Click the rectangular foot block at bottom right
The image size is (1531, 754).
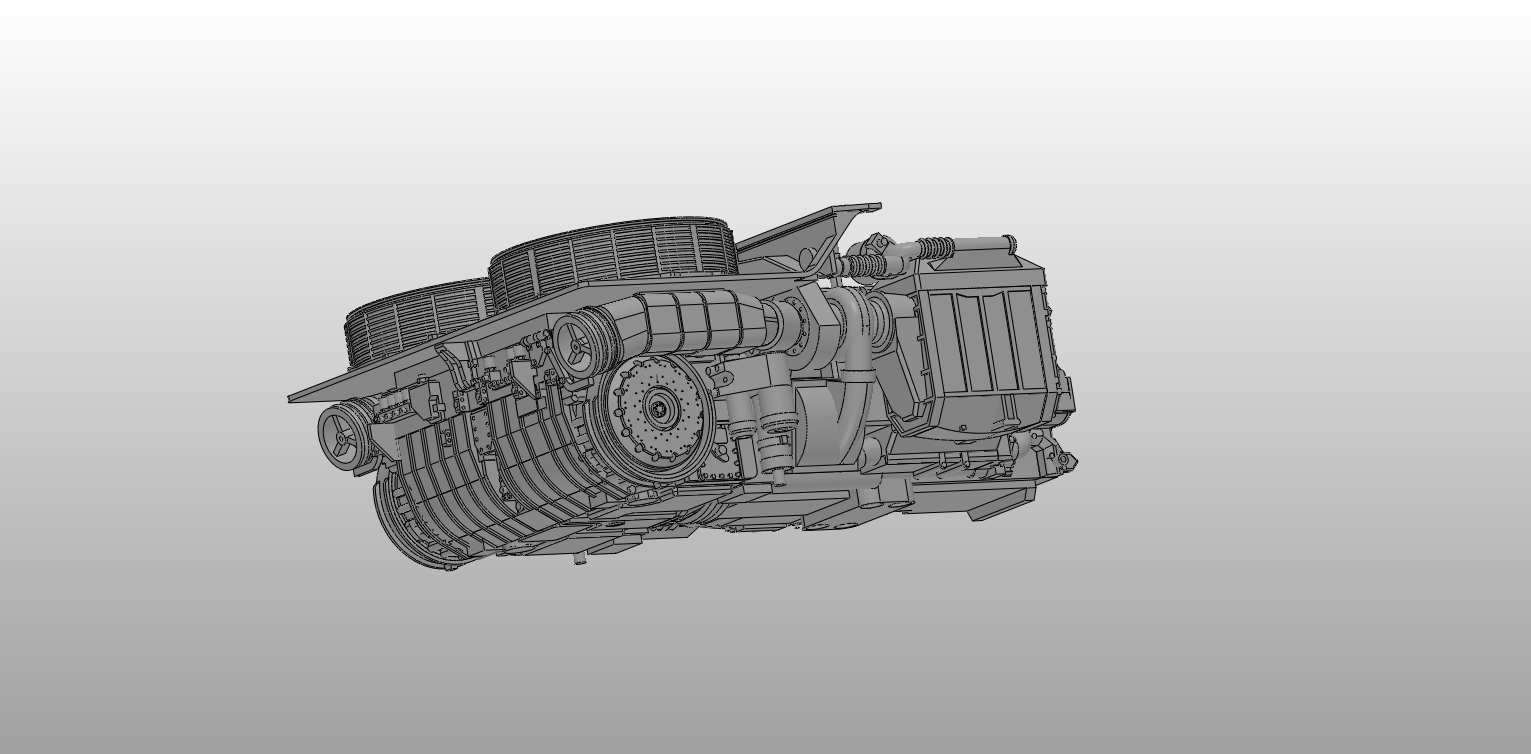(x=1000, y=505)
